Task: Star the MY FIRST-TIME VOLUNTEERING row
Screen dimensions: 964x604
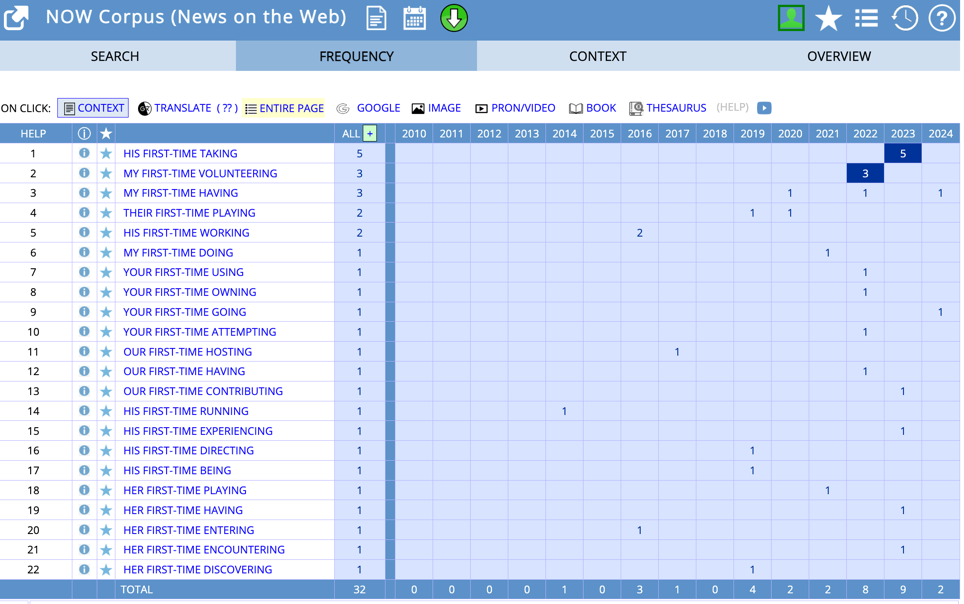Action: click(x=106, y=173)
